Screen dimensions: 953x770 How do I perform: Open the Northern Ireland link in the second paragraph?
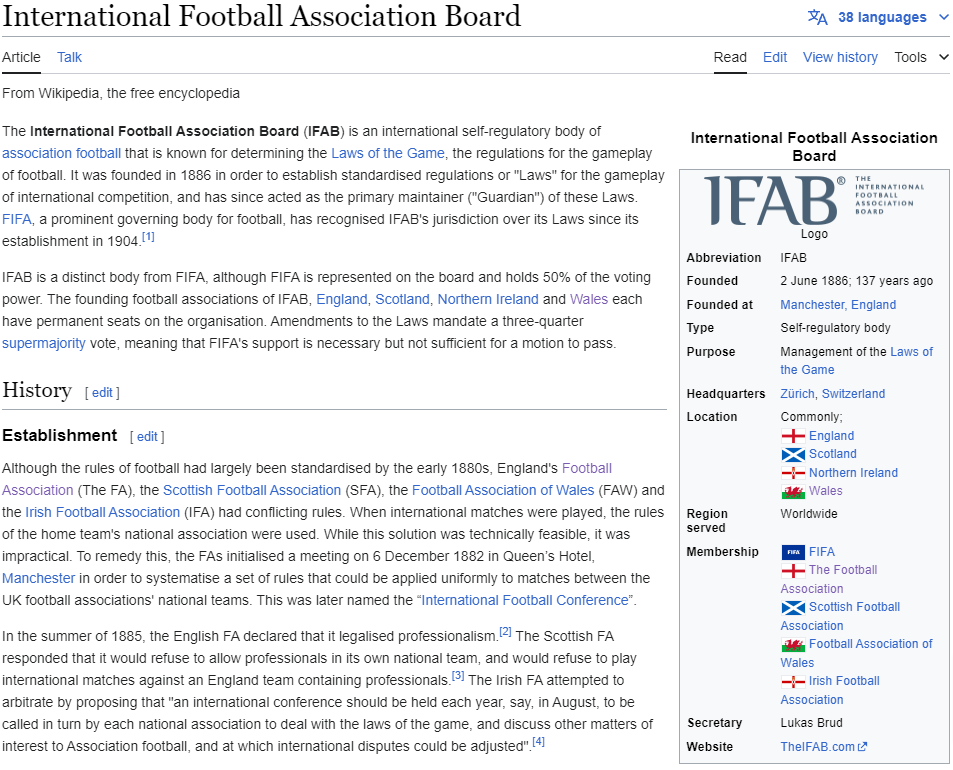[488, 299]
